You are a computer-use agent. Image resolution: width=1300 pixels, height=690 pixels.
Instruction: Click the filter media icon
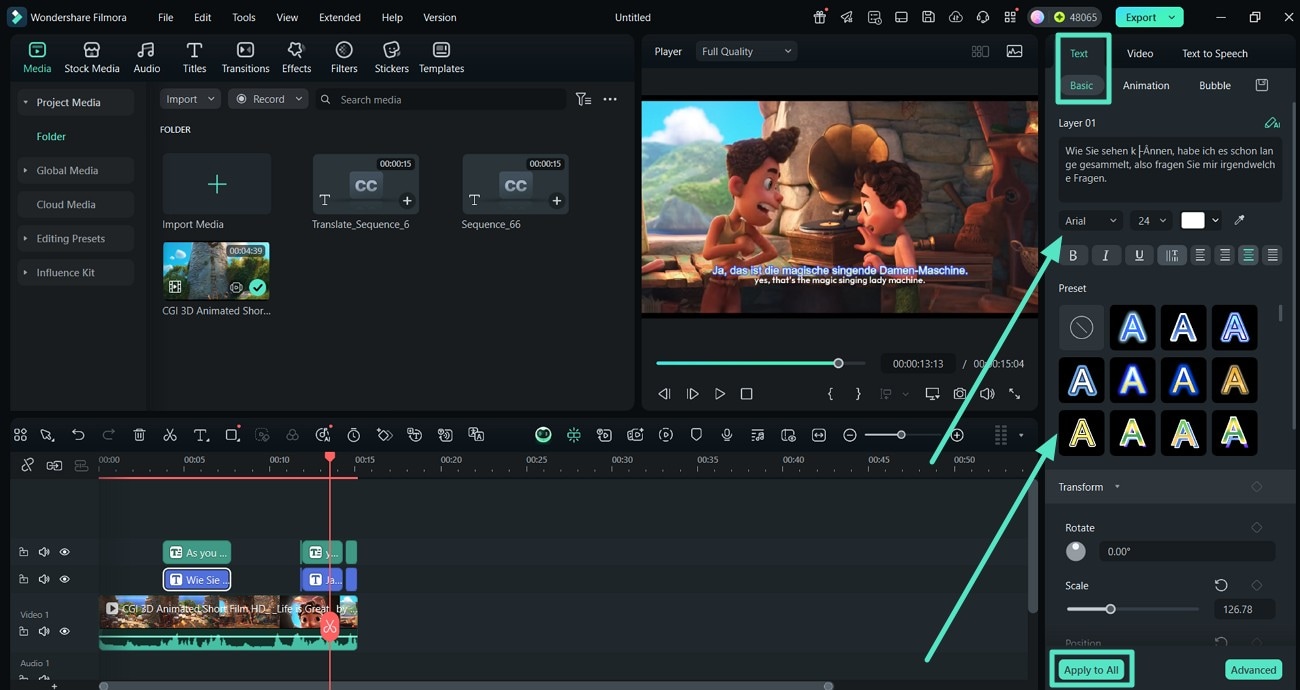583,99
